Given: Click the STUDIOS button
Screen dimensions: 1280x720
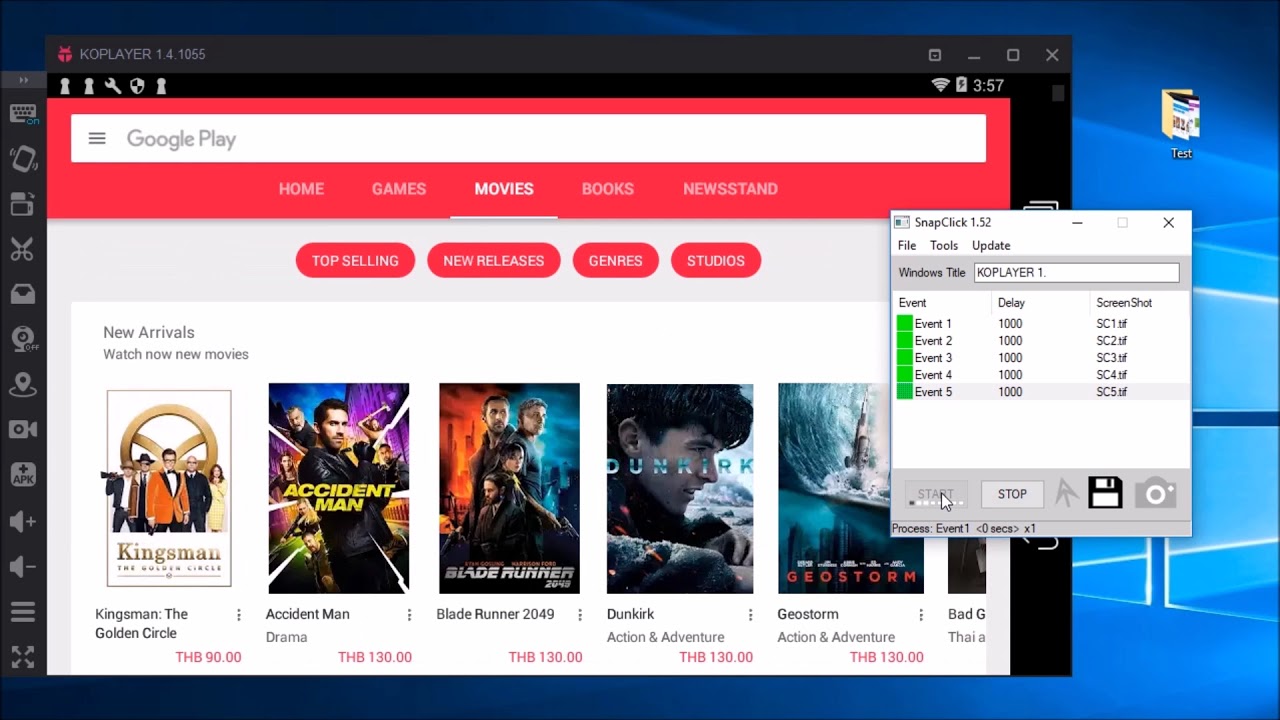Looking at the screenshot, I should pyautogui.click(x=716, y=261).
